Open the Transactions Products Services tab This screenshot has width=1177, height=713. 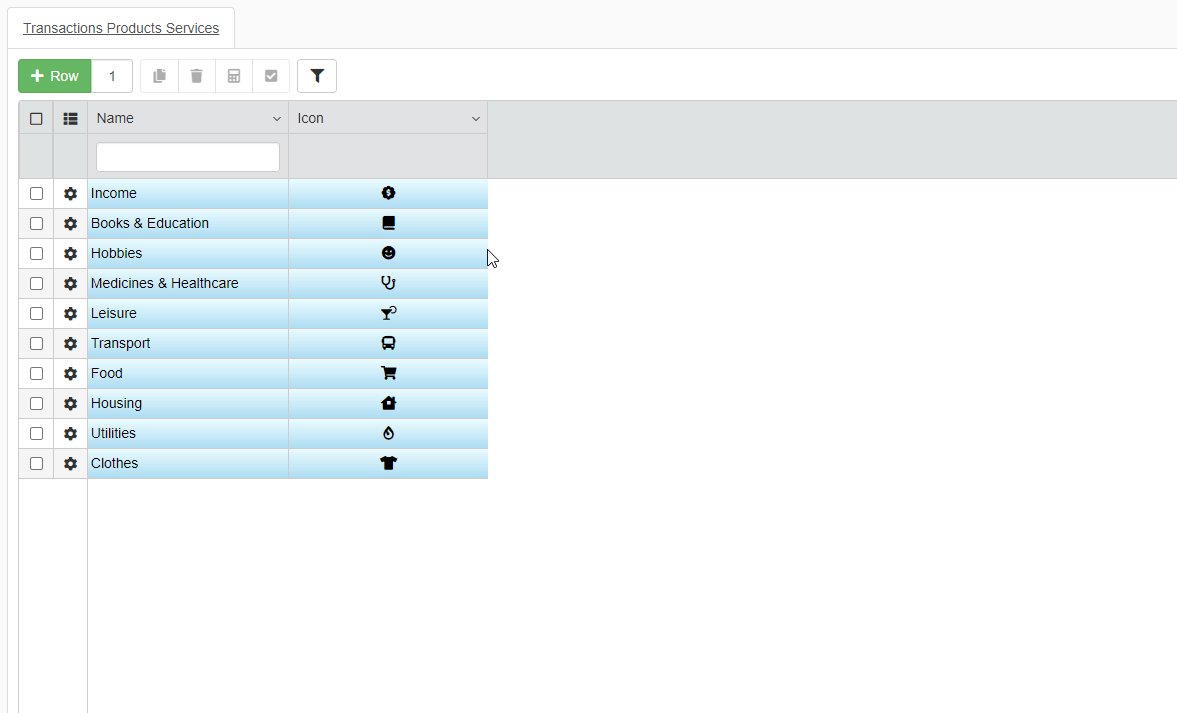121,28
